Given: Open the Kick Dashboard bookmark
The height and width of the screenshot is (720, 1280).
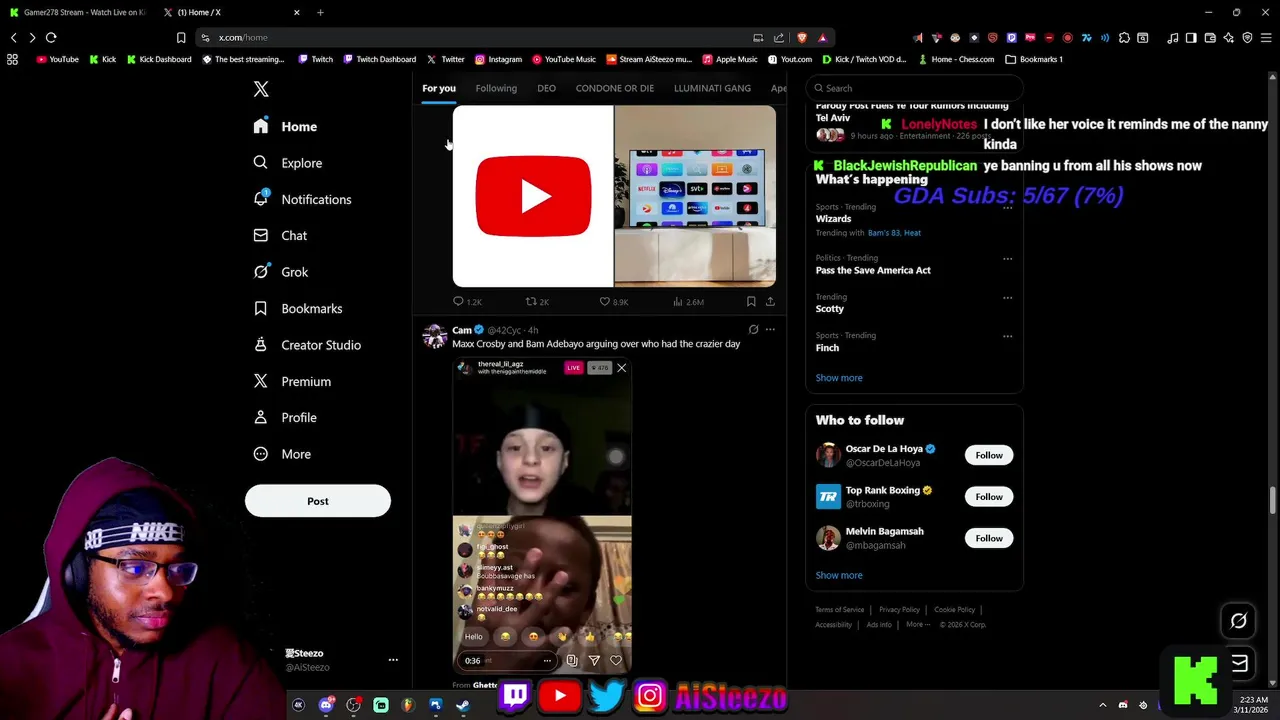Looking at the screenshot, I should point(159,59).
